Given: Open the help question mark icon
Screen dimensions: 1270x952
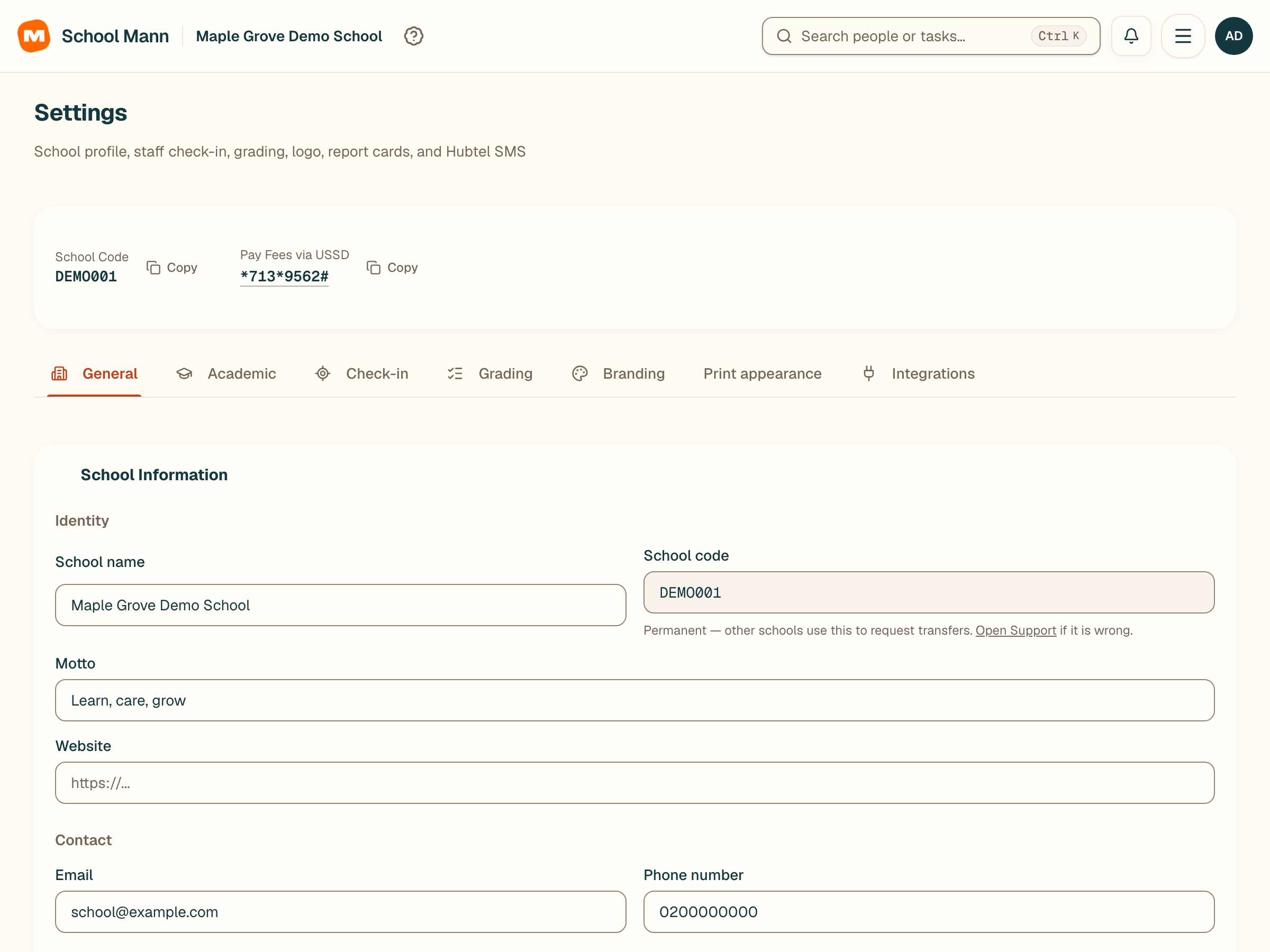Looking at the screenshot, I should (x=413, y=36).
